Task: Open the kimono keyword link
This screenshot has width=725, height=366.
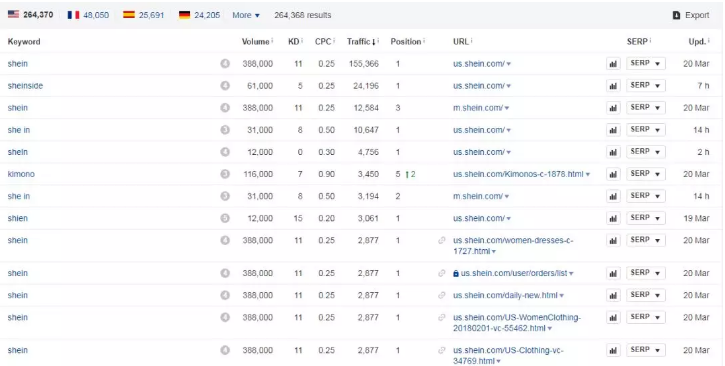Action: 21,174
